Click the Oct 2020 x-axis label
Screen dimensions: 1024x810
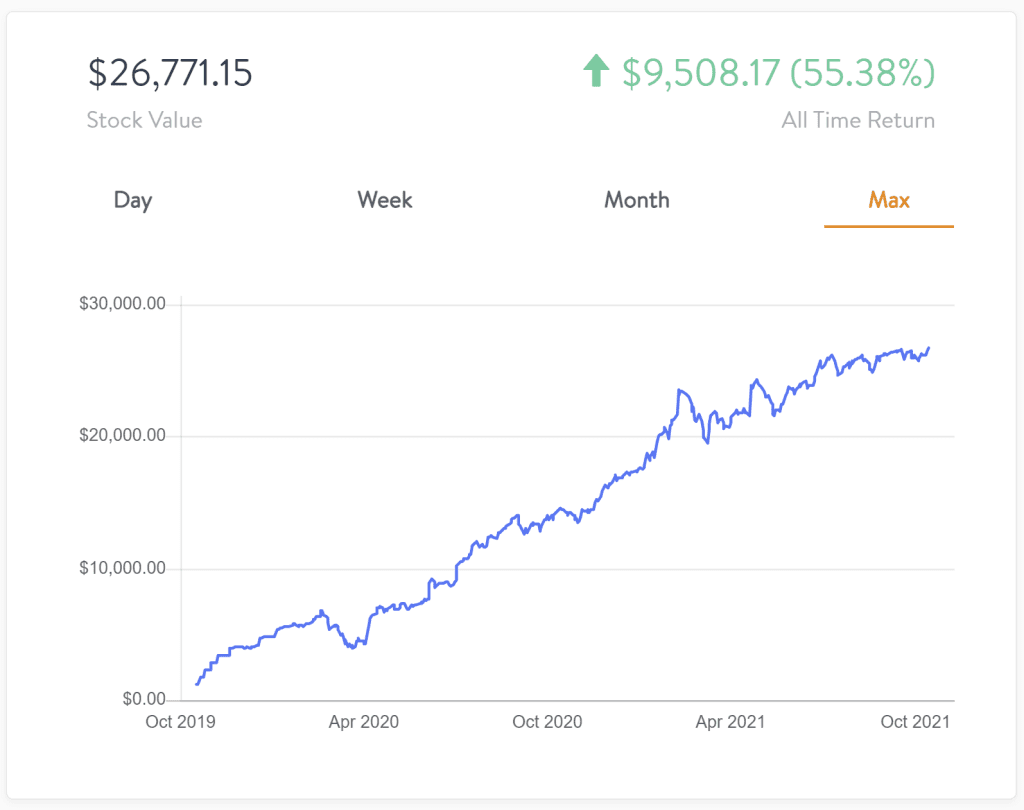[x=547, y=722]
